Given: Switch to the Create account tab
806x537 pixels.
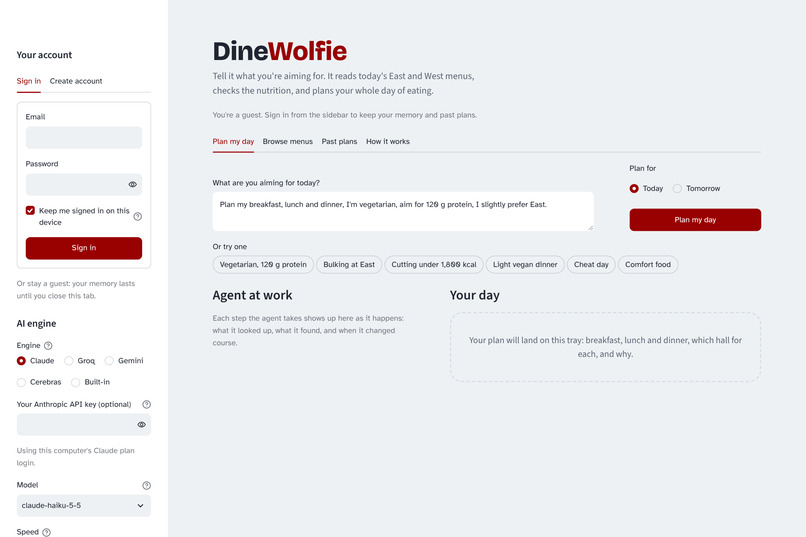Looking at the screenshot, I should (x=76, y=81).
